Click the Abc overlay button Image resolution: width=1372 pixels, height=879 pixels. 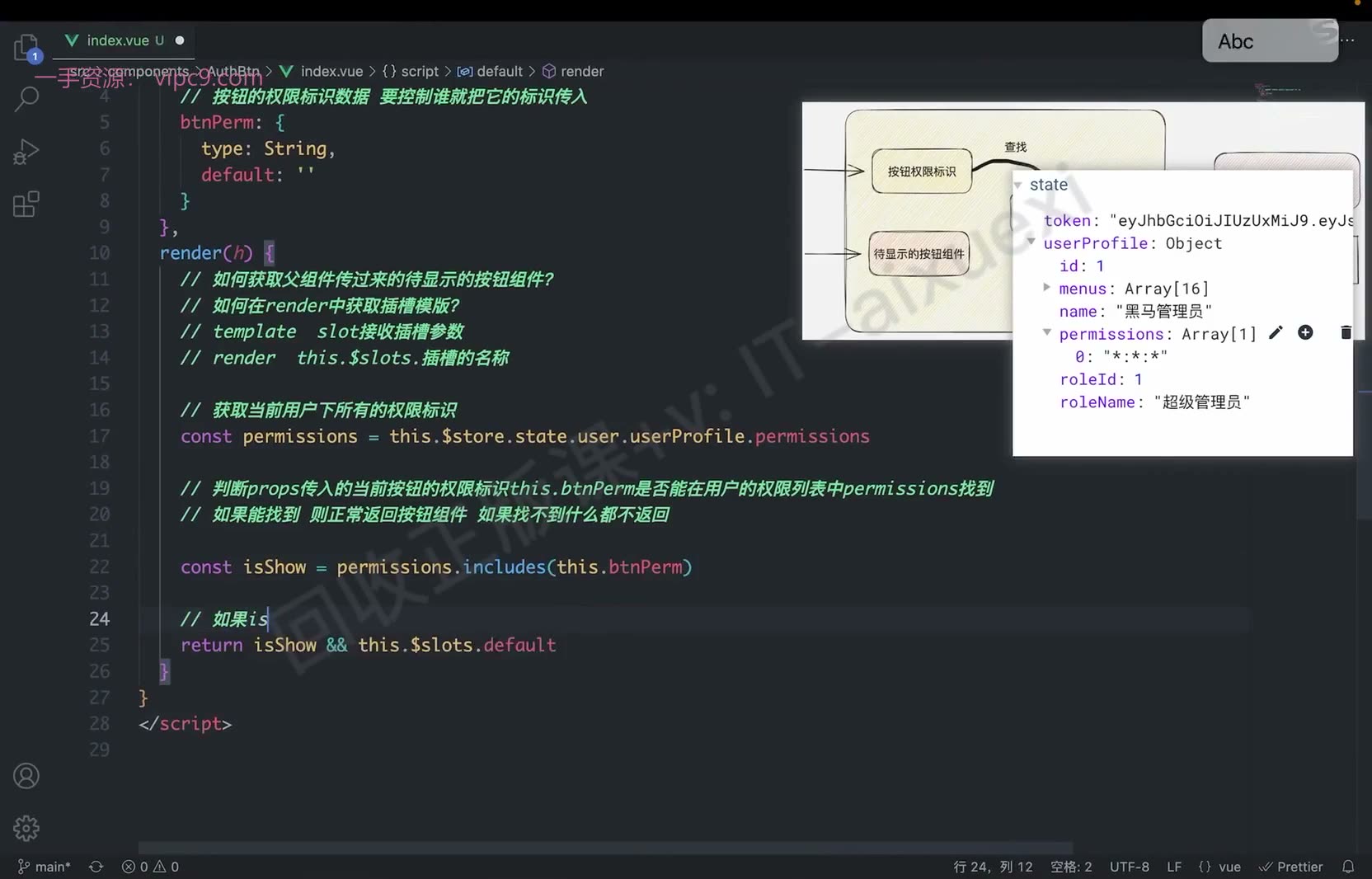click(1270, 40)
